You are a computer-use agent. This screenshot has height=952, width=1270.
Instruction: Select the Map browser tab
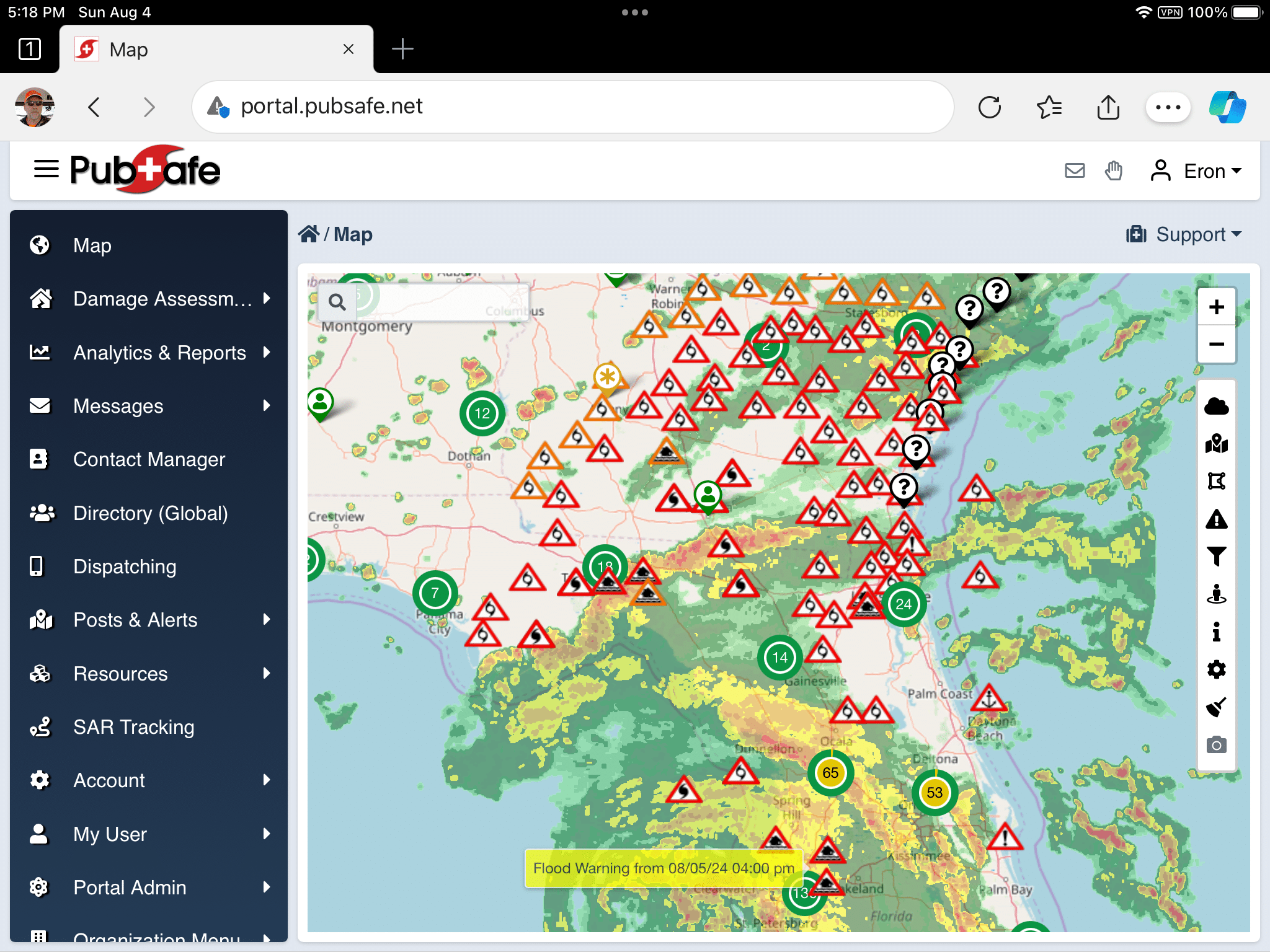[216, 49]
